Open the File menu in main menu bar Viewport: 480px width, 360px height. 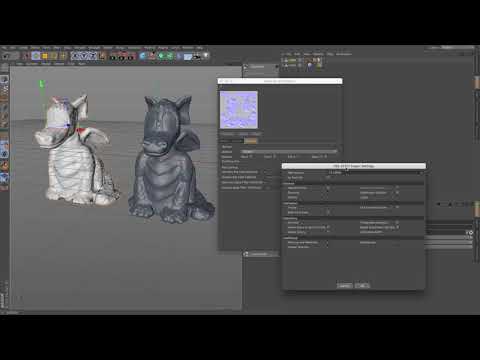(x=4, y=48)
